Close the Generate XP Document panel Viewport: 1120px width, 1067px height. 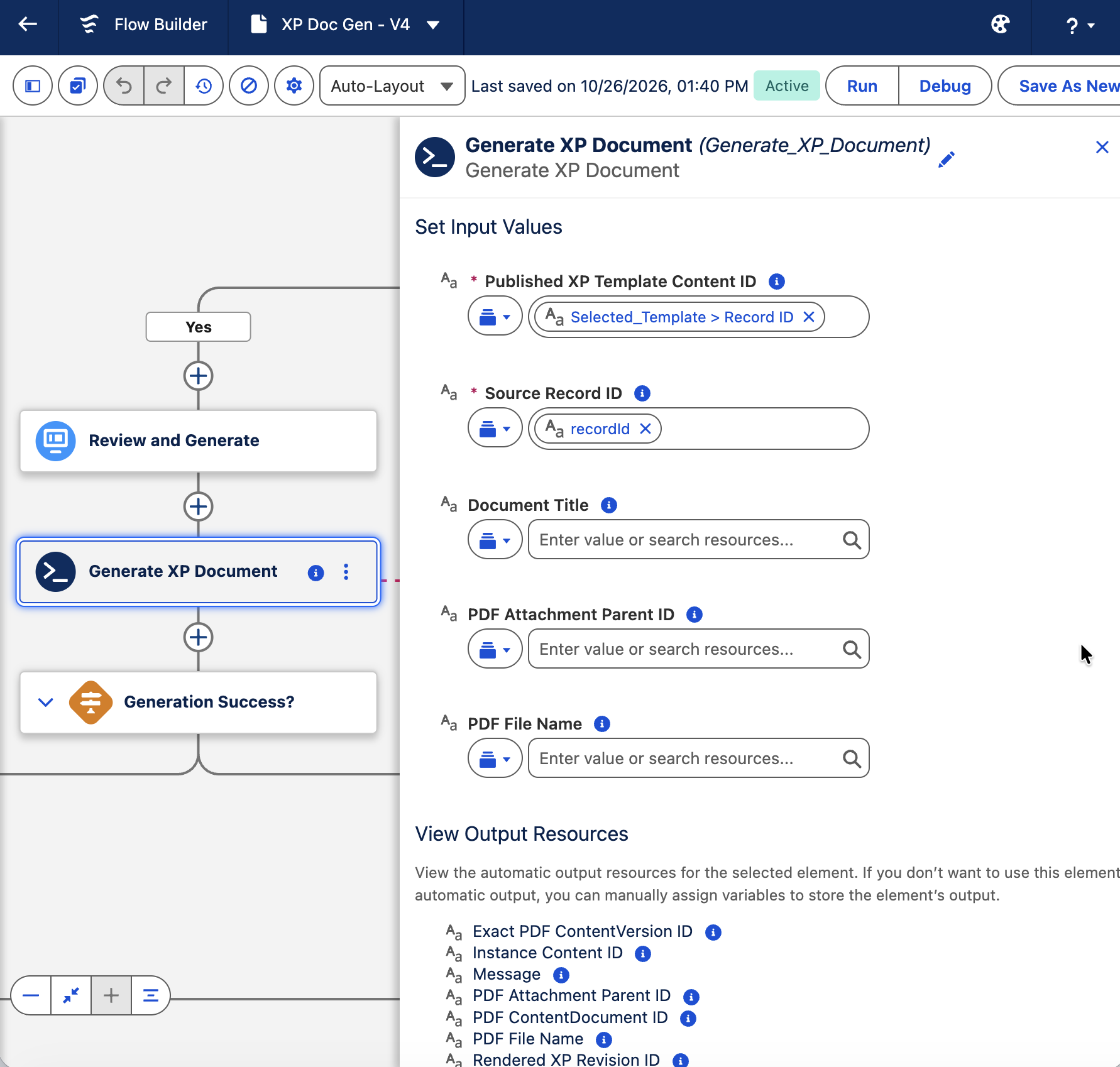tap(1102, 147)
